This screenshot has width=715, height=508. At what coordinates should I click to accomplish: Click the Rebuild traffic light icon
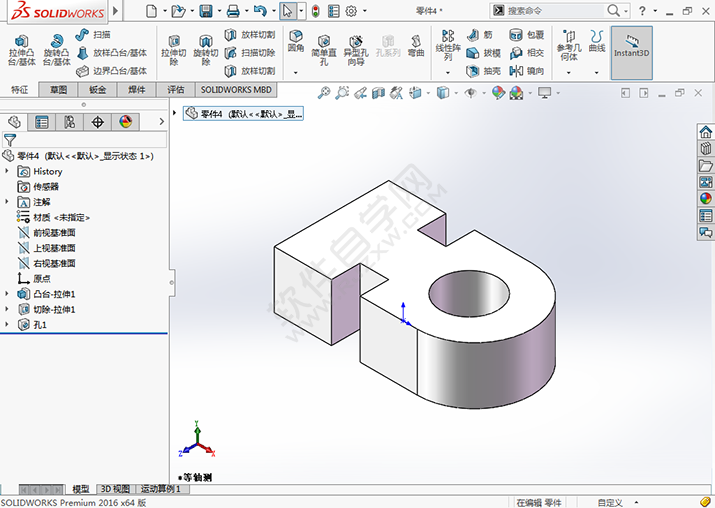tap(316, 11)
